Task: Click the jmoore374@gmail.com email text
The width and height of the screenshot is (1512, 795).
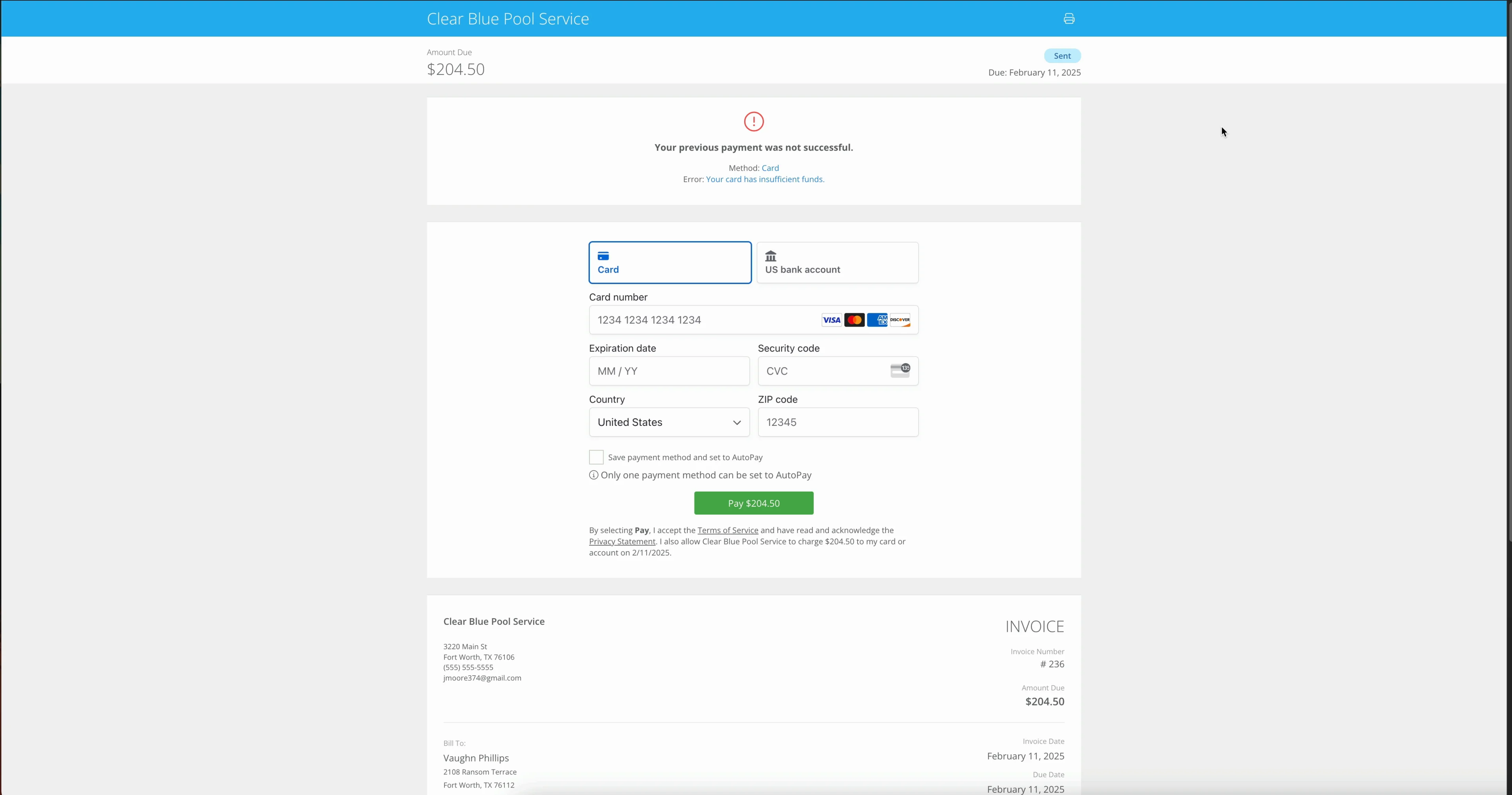Action: pyautogui.click(x=482, y=678)
